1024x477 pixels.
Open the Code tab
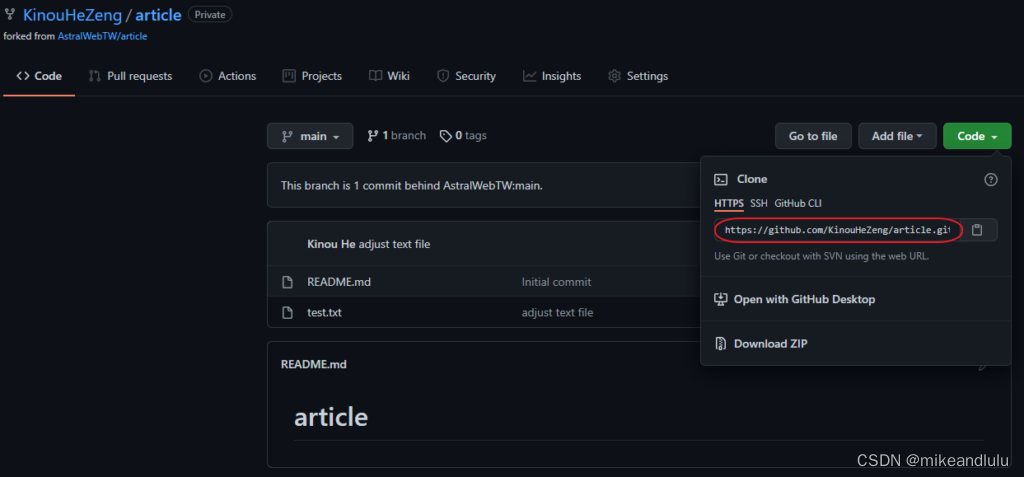[x=39, y=76]
